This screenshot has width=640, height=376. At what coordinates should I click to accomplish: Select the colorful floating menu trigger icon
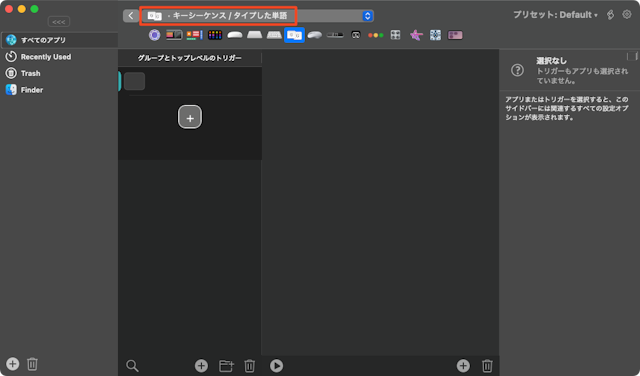pos(194,35)
